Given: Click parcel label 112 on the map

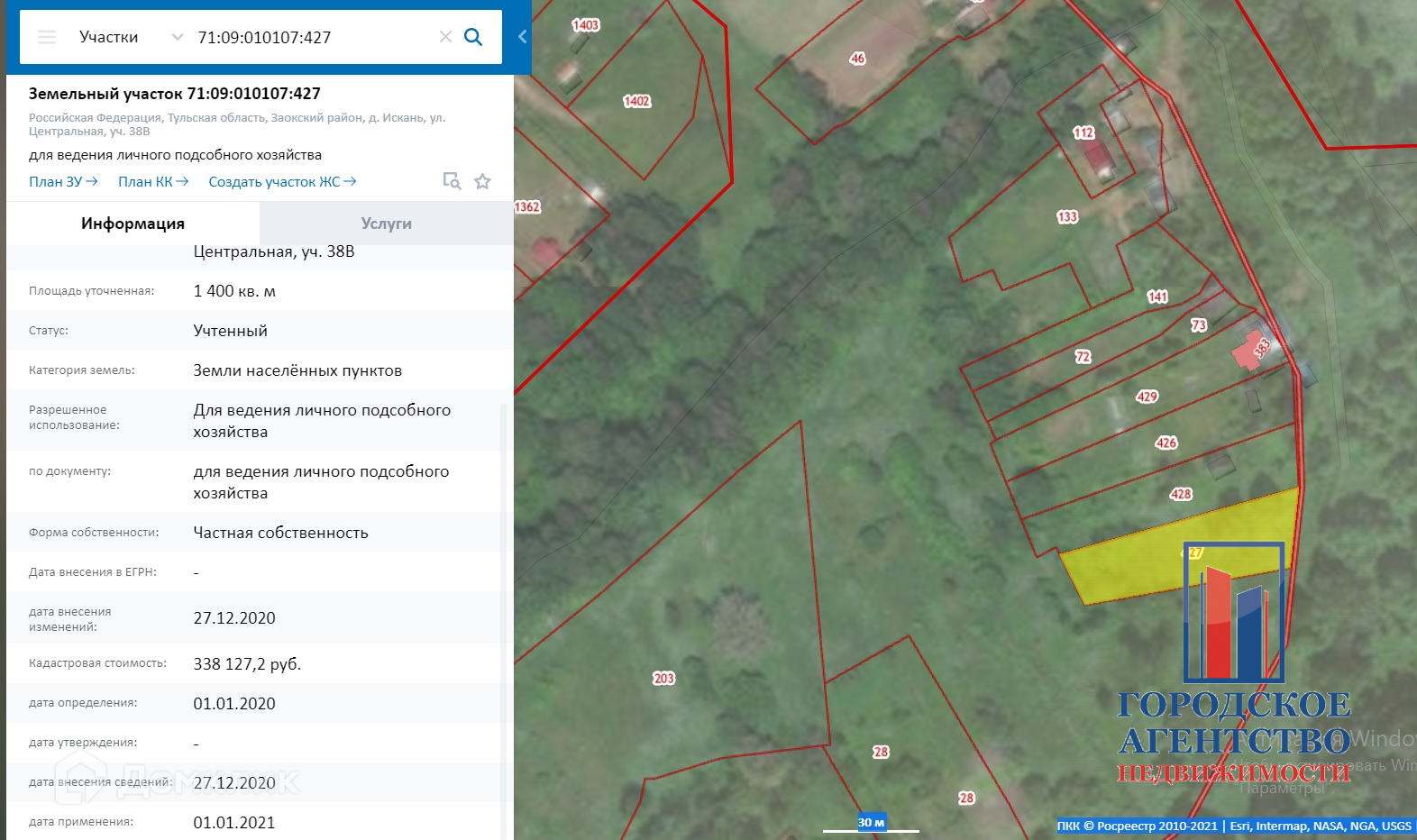Looking at the screenshot, I should point(1083,132).
